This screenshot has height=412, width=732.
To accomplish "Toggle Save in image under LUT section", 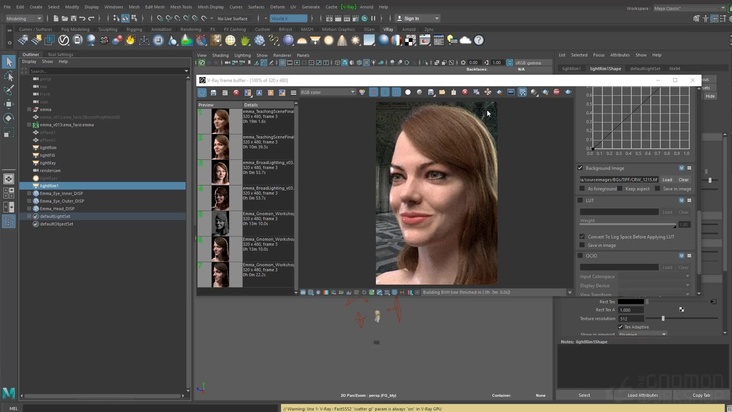I will click(x=582, y=245).
